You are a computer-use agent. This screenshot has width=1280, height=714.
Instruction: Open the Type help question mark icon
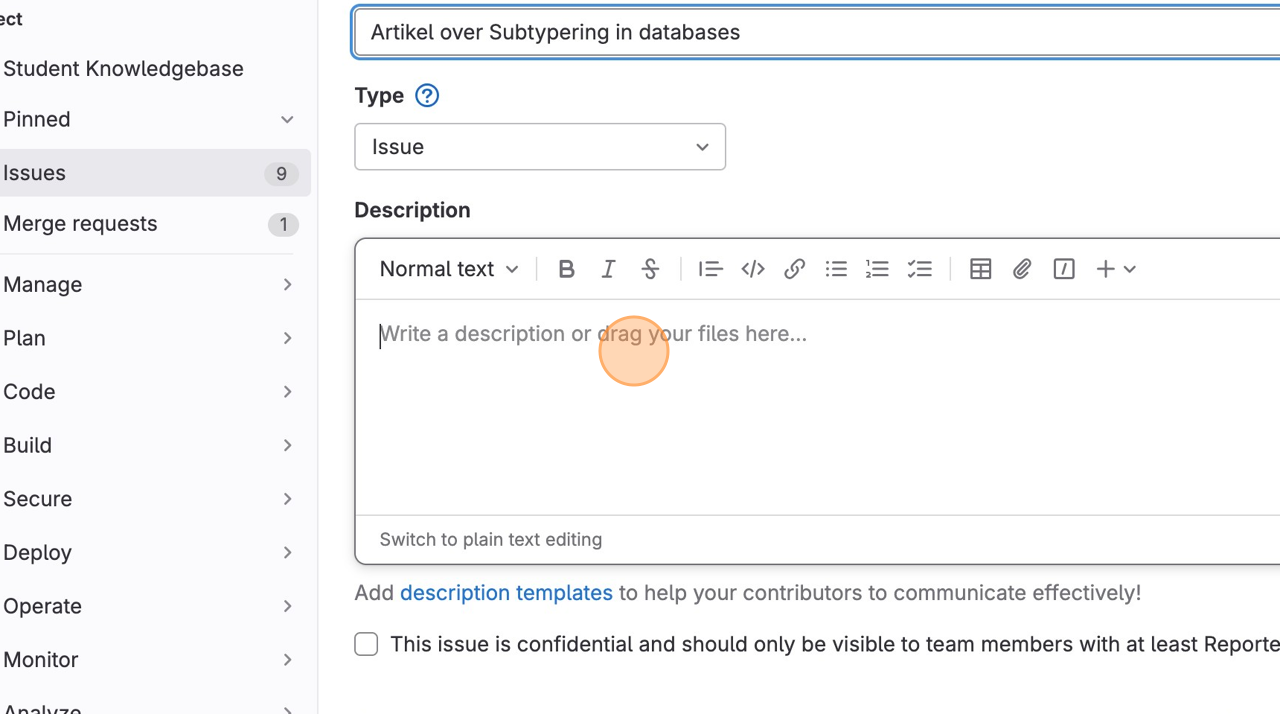427,96
